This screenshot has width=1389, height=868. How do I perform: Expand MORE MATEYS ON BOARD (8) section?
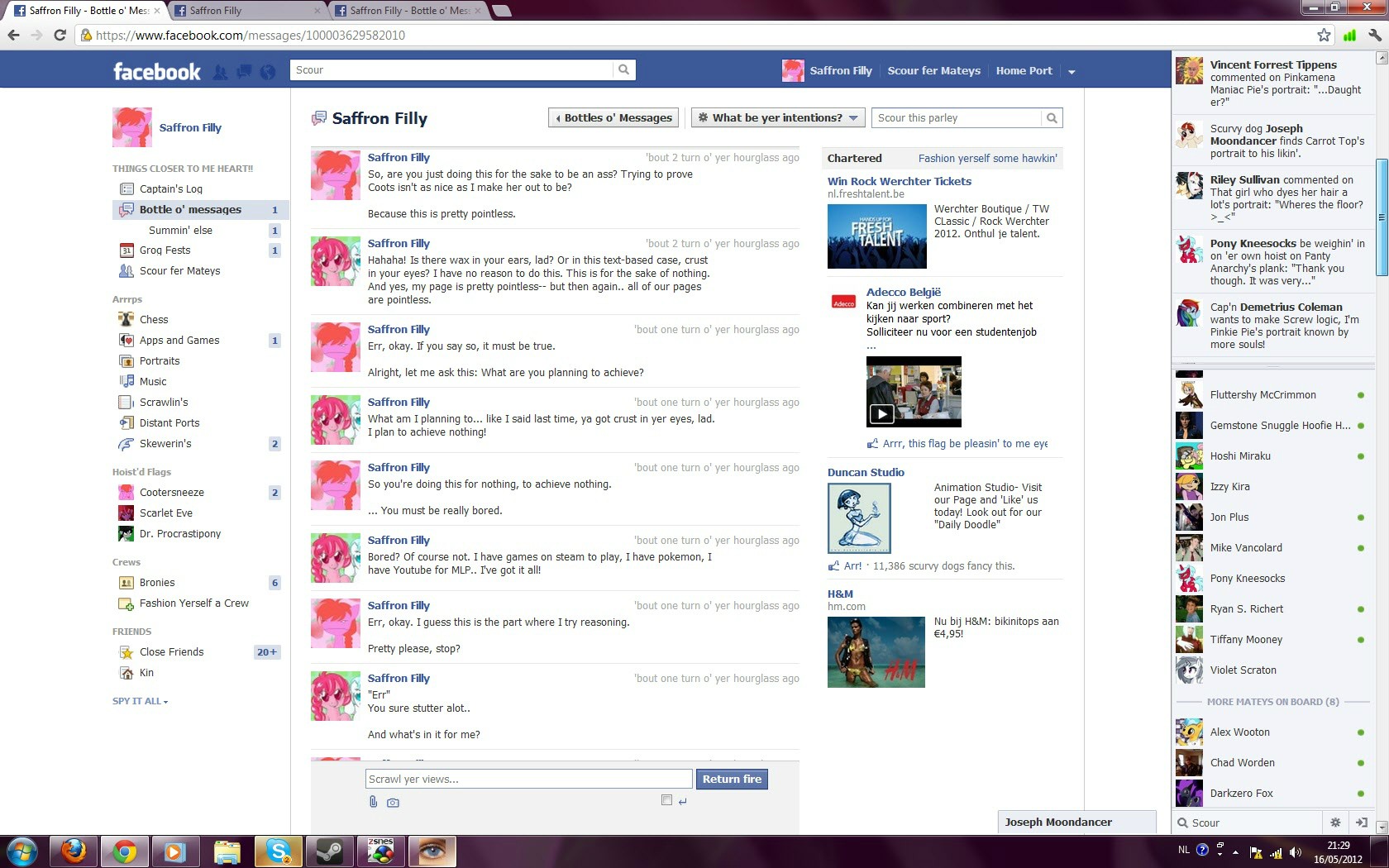[x=1272, y=702]
